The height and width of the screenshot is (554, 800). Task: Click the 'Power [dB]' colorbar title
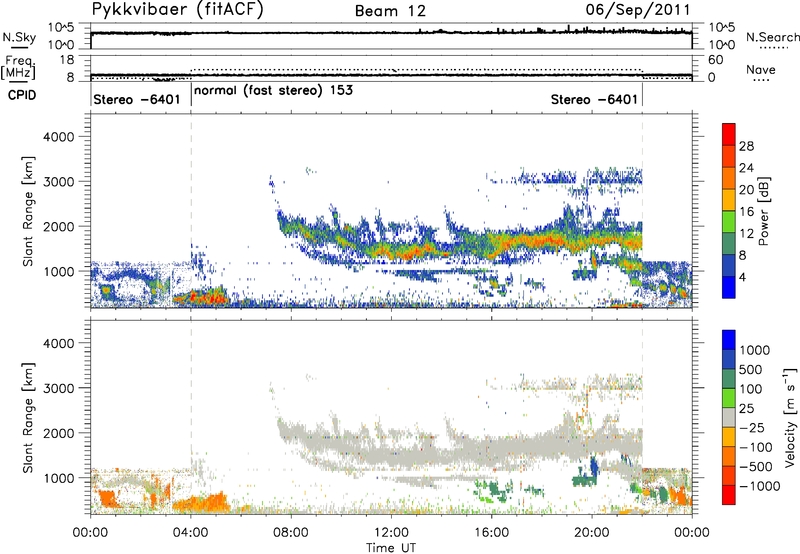pyautogui.click(x=763, y=211)
